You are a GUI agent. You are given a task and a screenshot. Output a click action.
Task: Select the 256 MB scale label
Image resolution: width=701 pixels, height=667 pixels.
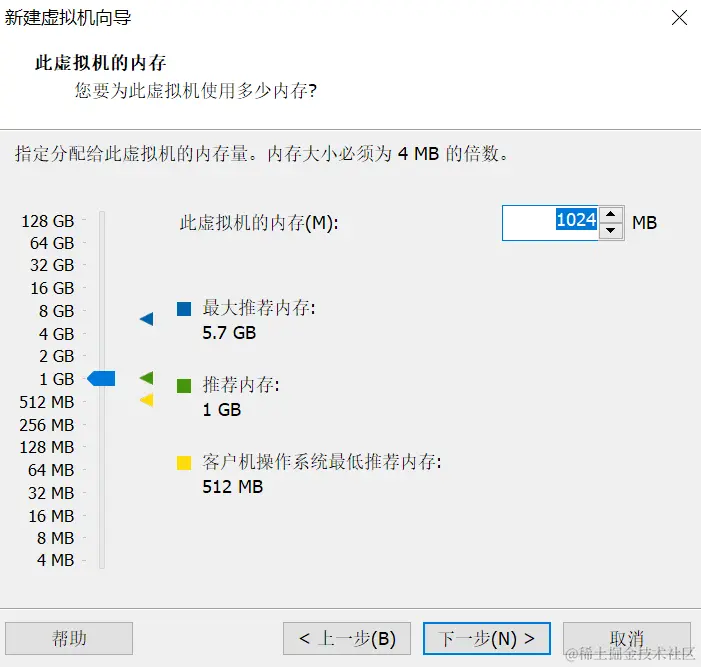point(46,425)
